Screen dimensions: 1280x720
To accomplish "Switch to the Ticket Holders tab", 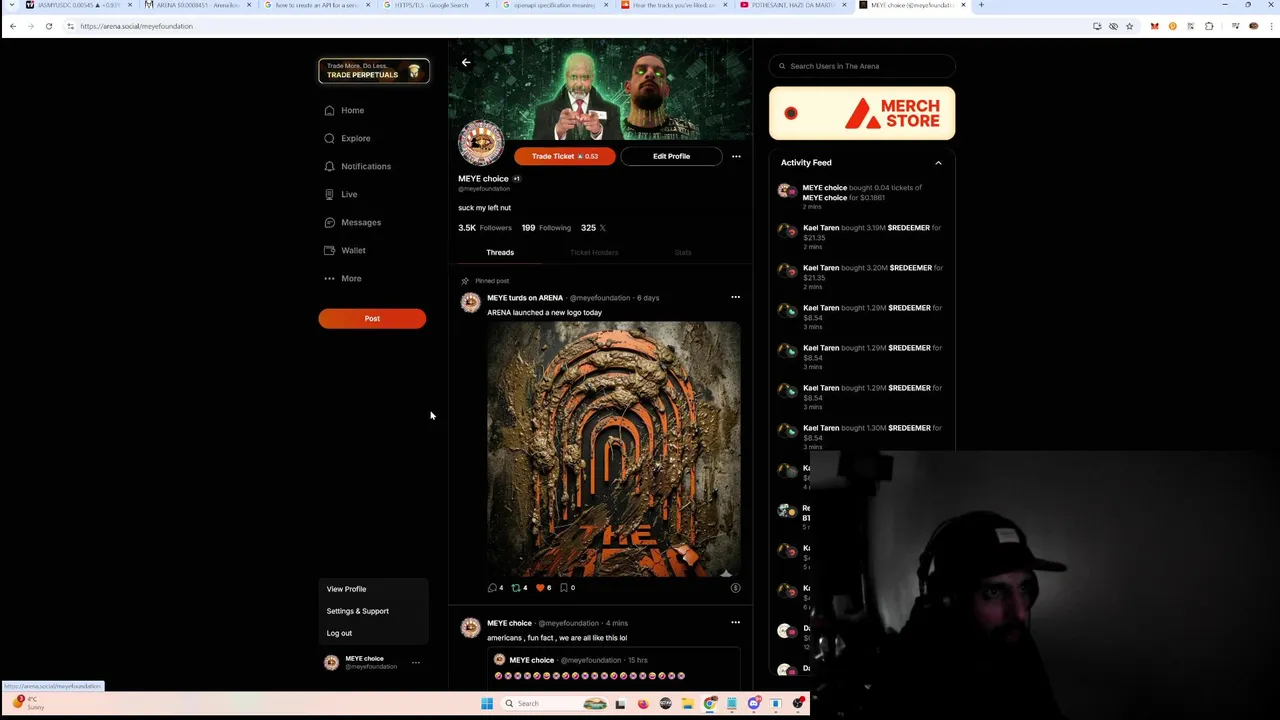I will [594, 252].
